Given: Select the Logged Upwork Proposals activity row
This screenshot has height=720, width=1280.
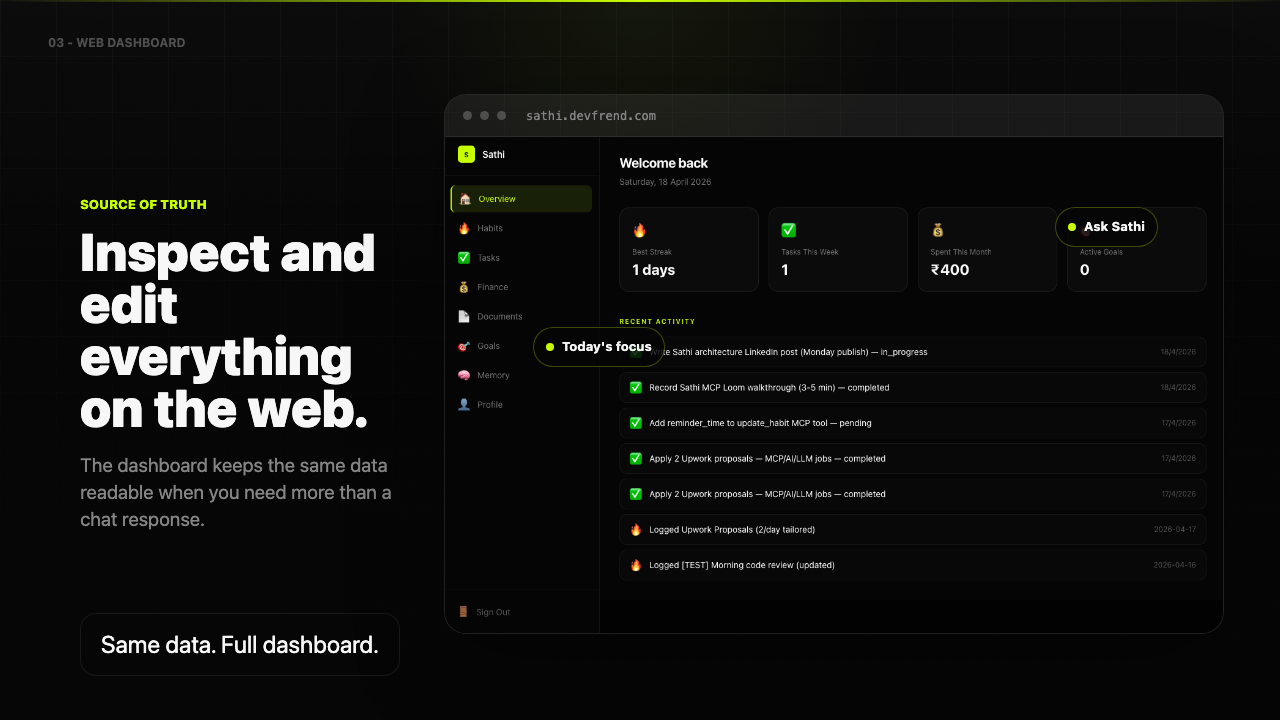Looking at the screenshot, I should pos(913,530).
